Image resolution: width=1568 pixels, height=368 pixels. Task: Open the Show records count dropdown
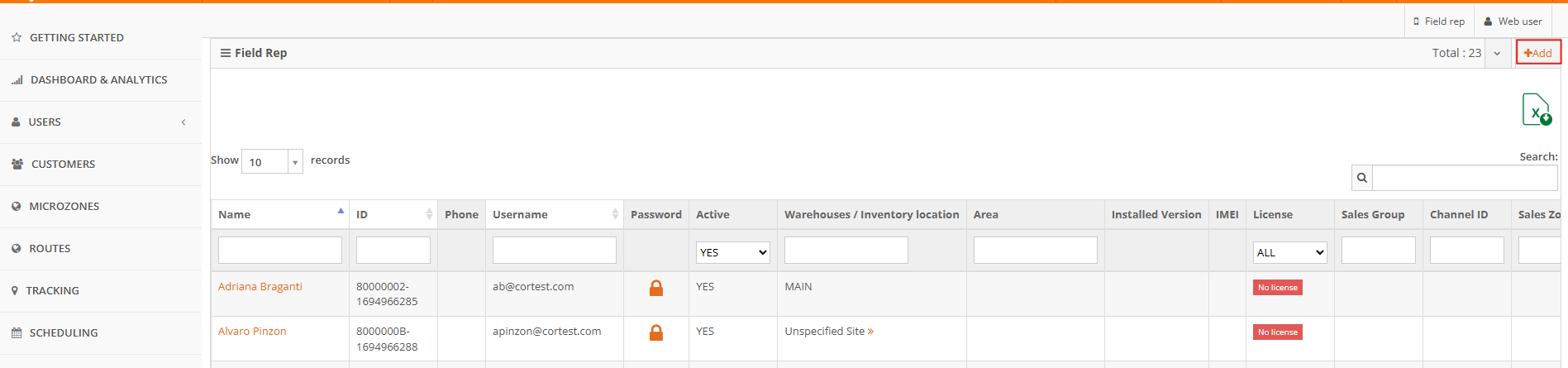pyautogui.click(x=272, y=162)
